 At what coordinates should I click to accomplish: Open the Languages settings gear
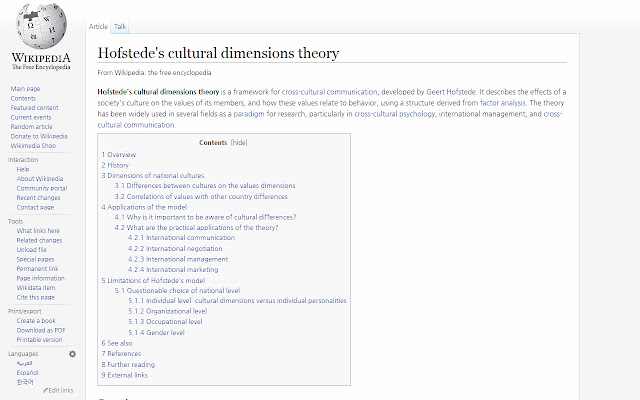(x=72, y=354)
